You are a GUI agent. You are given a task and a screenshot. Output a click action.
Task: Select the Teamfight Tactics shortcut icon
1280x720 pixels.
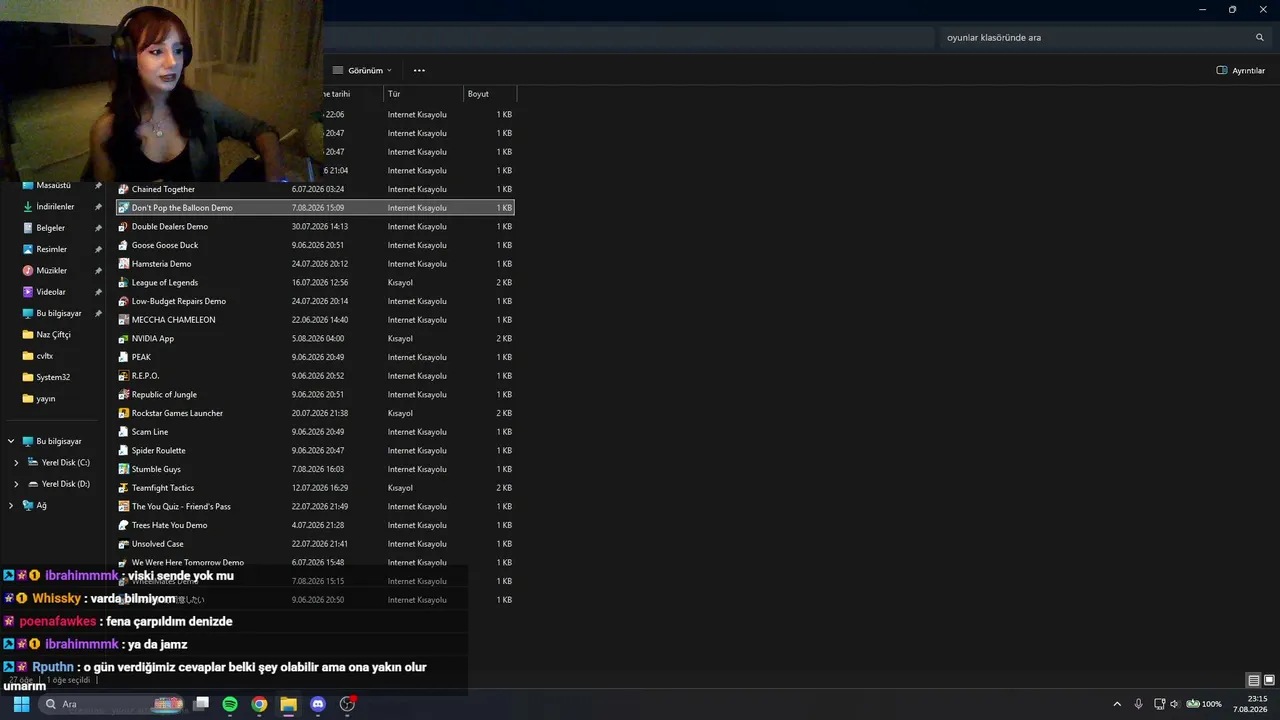tap(124, 488)
